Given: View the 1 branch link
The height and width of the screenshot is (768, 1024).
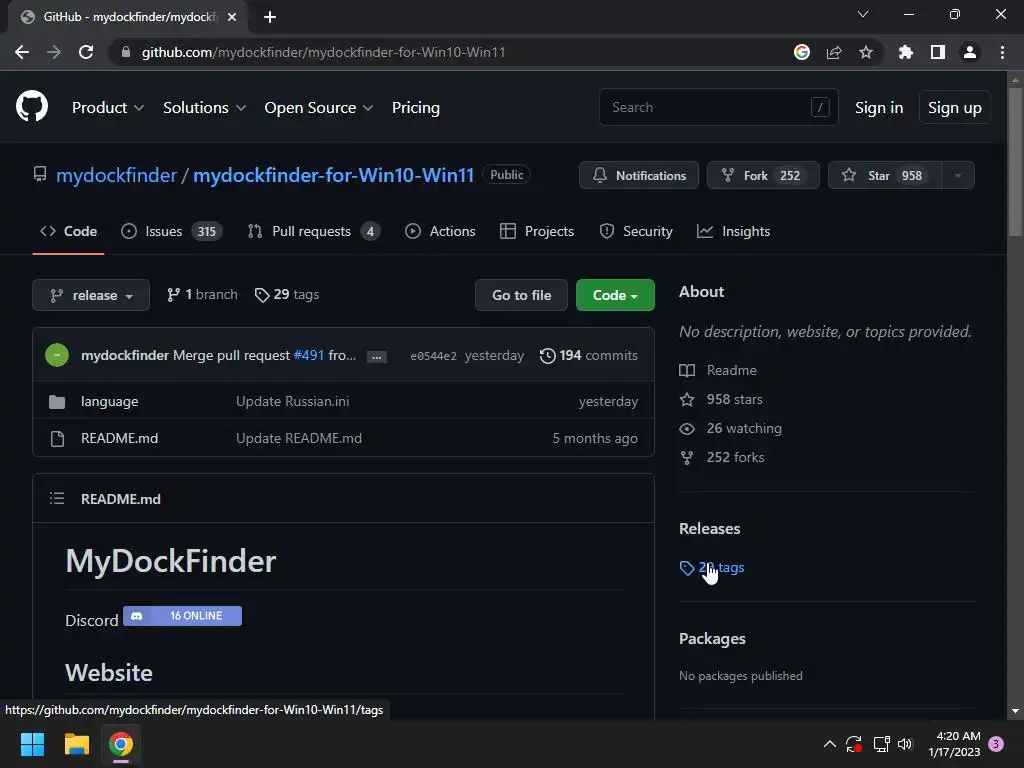Looking at the screenshot, I should point(202,295).
